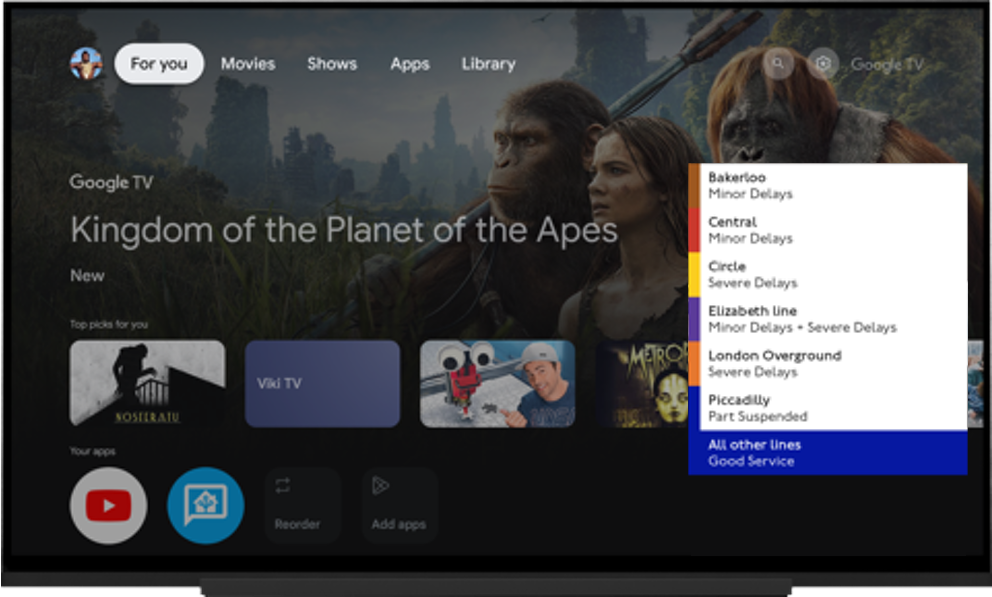Click the Google TV label at top right
992x597 pixels.
[x=887, y=64]
